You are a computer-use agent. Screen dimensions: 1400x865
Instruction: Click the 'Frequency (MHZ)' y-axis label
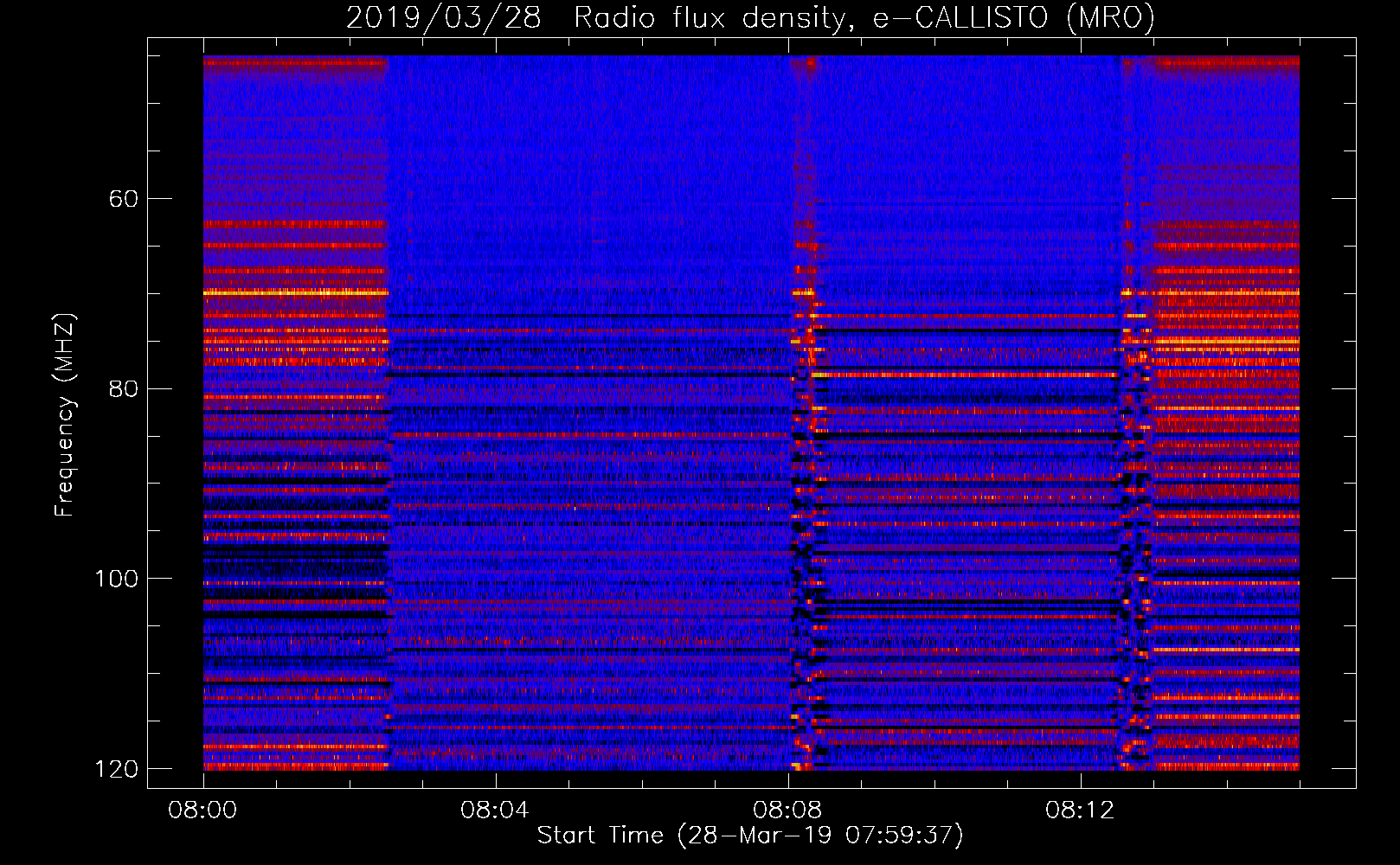pos(64,415)
